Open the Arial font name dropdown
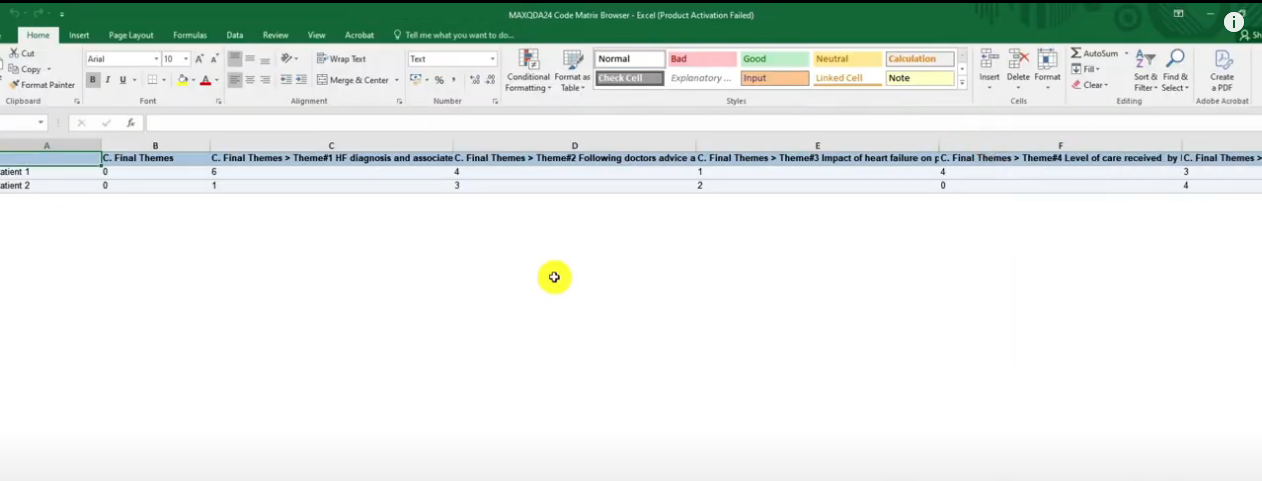 click(154, 59)
